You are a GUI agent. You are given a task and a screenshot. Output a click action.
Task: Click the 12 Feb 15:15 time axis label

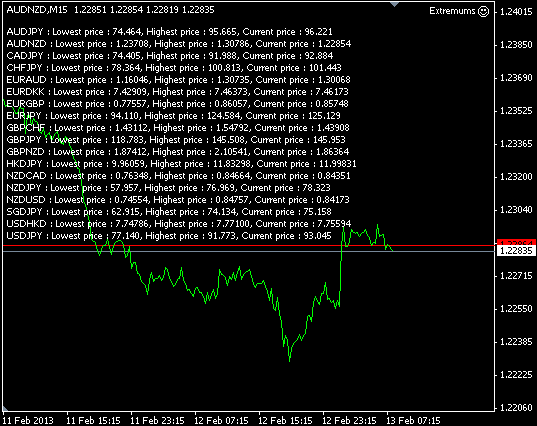285,420
